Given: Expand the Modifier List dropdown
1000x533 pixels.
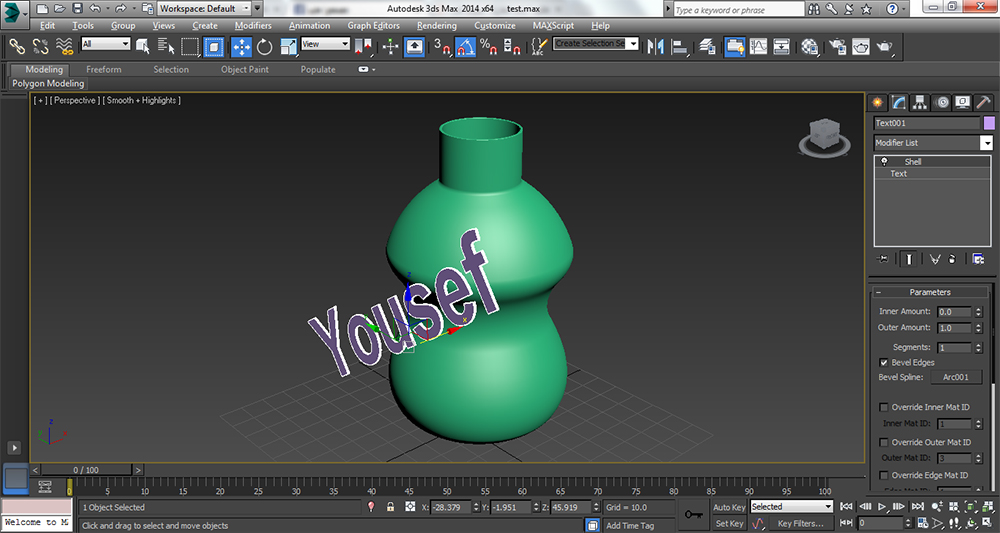Looking at the screenshot, I should (986, 143).
